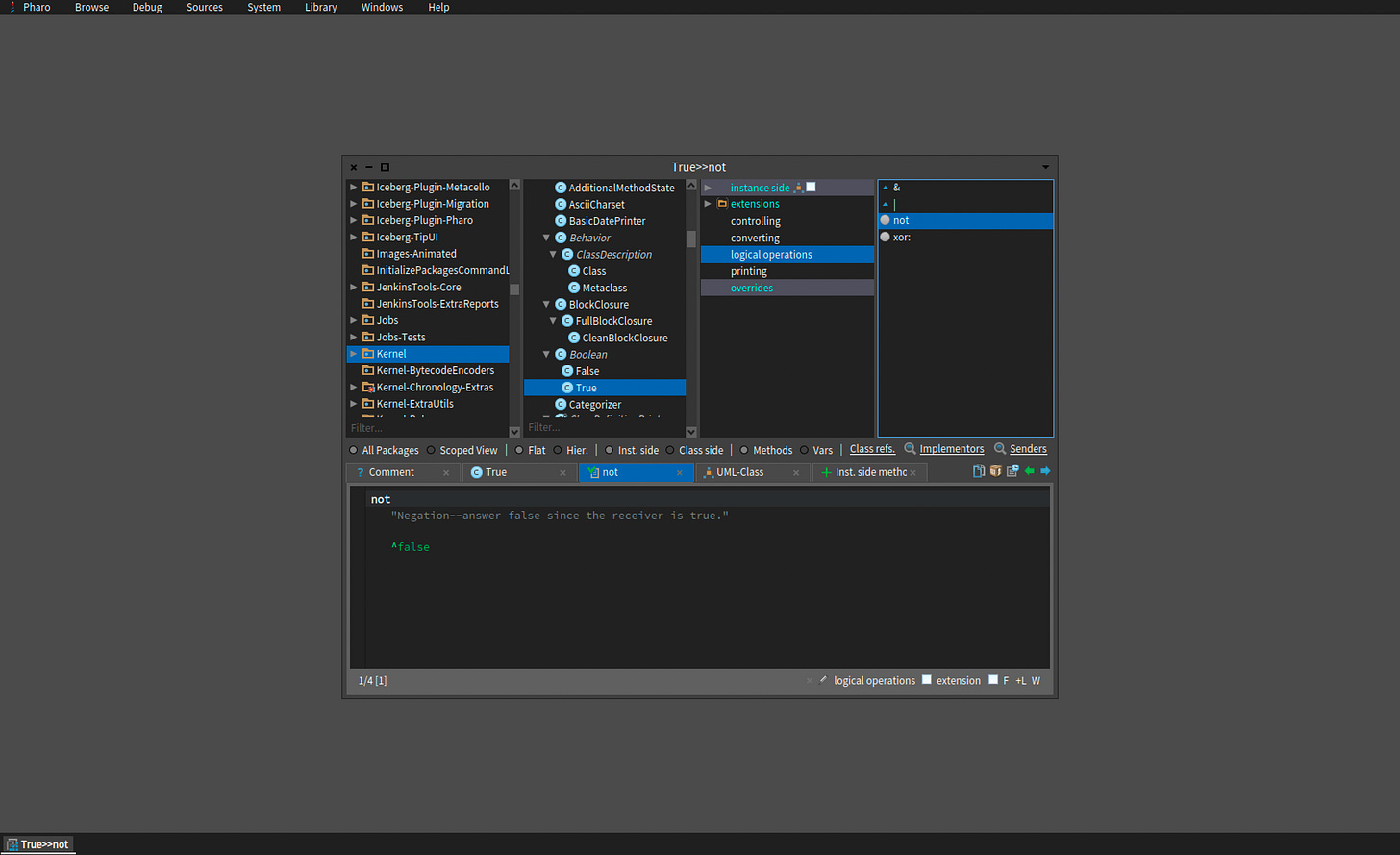Click the green back navigation arrow
1400x855 pixels.
point(1030,471)
